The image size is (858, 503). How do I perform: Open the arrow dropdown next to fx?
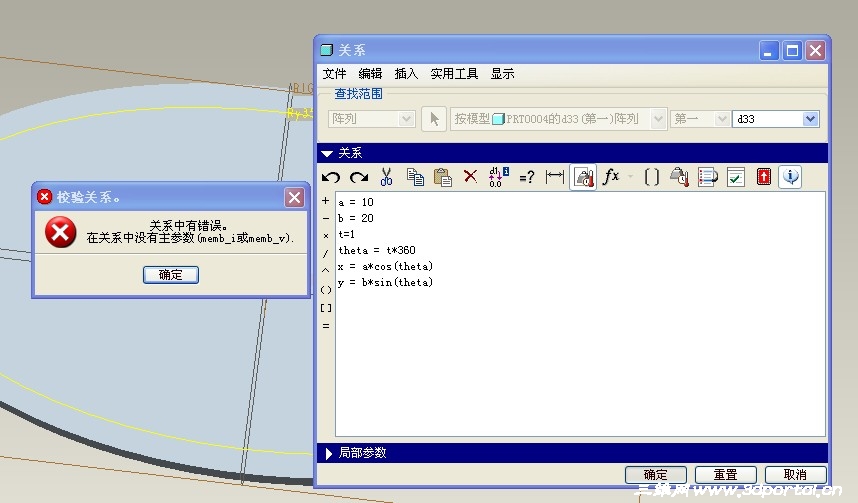click(630, 177)
